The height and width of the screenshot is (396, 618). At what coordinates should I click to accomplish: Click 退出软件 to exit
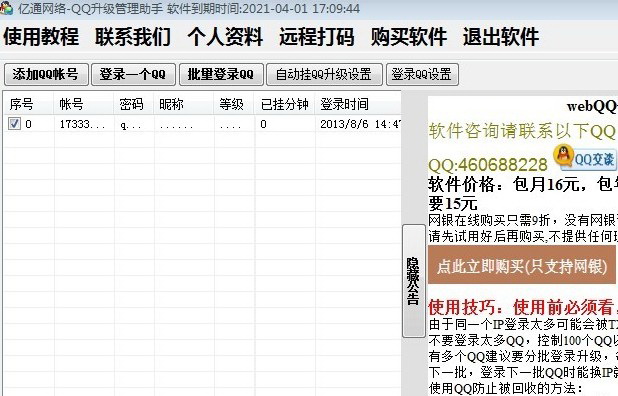(x=501, y=37)
